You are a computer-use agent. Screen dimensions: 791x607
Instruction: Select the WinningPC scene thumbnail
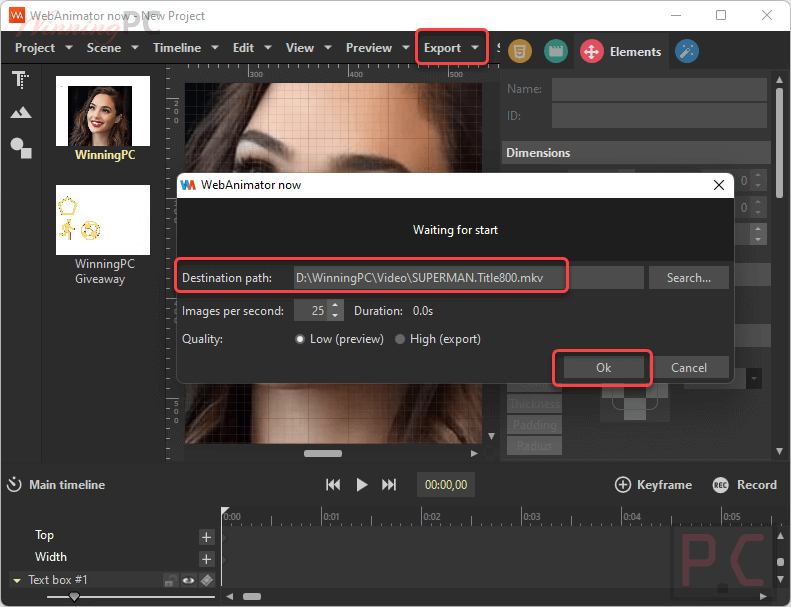[x=103, y=111]
